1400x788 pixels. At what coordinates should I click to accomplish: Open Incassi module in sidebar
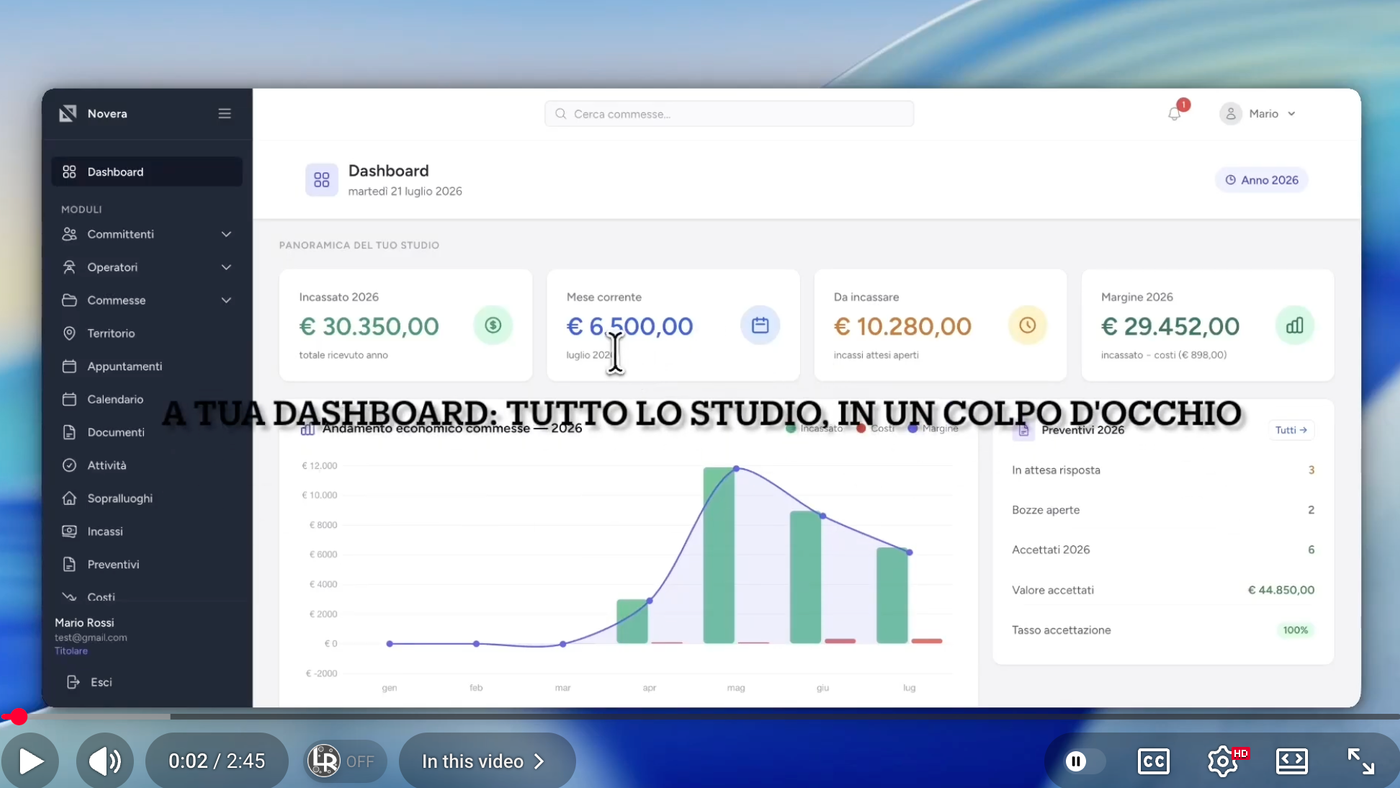[147, 531]
